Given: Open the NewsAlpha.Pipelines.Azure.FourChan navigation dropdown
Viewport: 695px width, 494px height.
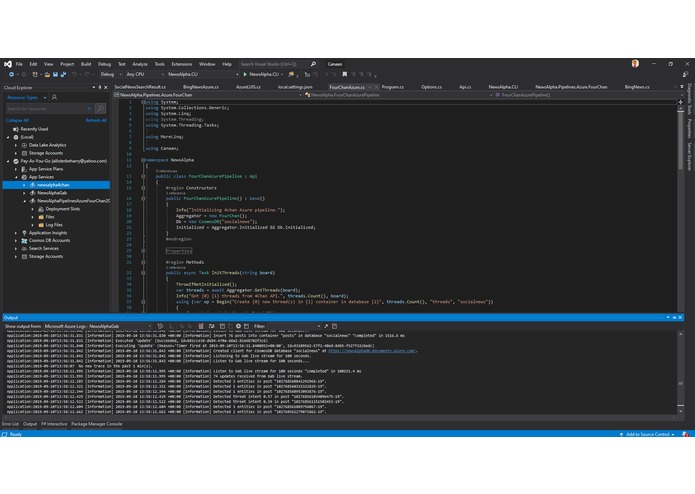Looking at the screenshot, I should (x=208, y=95).
